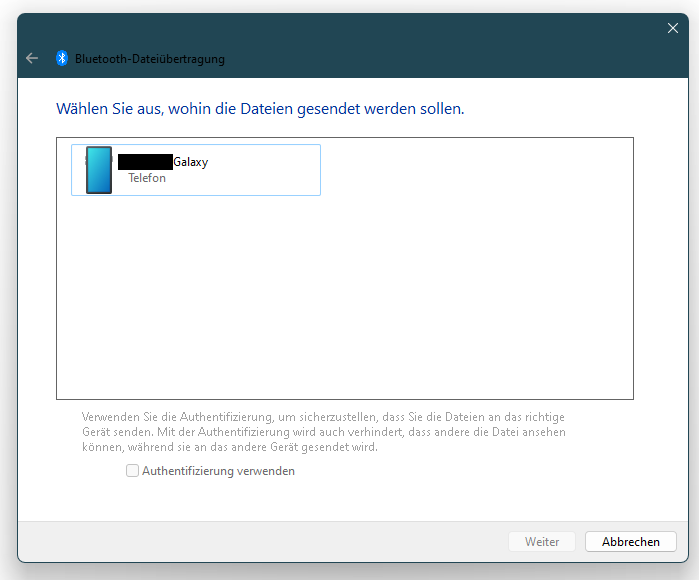Click the heading 'Wählen Sie aus, wohin…'
The height and width of the screenshot is (580, 699).
[260, 109]
